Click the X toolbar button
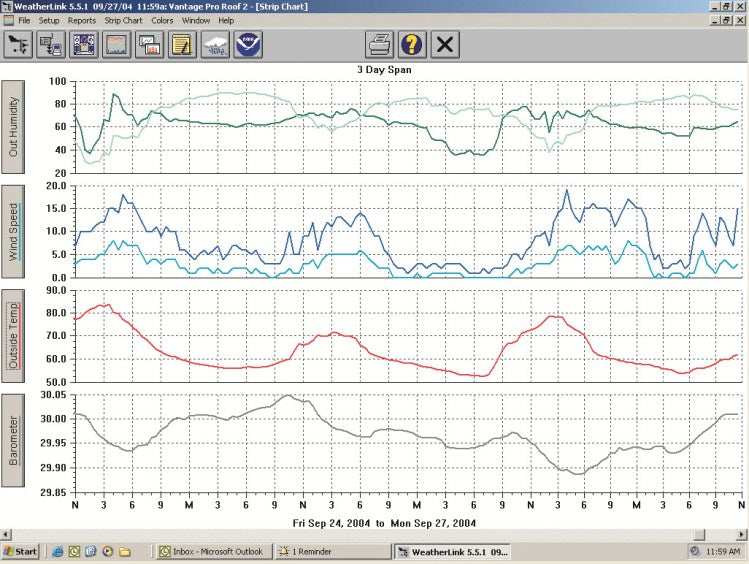749x564 pixels. [x=445, y=44]
